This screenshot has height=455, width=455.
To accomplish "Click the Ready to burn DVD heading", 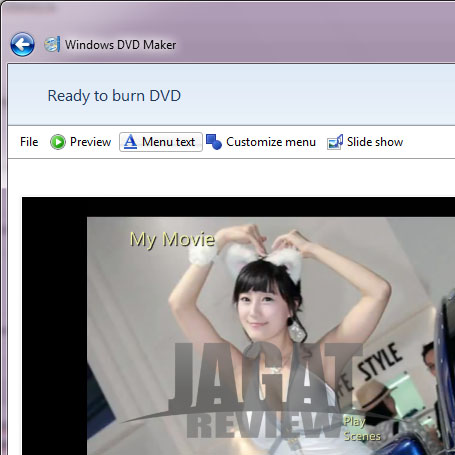I will (114, 96).
